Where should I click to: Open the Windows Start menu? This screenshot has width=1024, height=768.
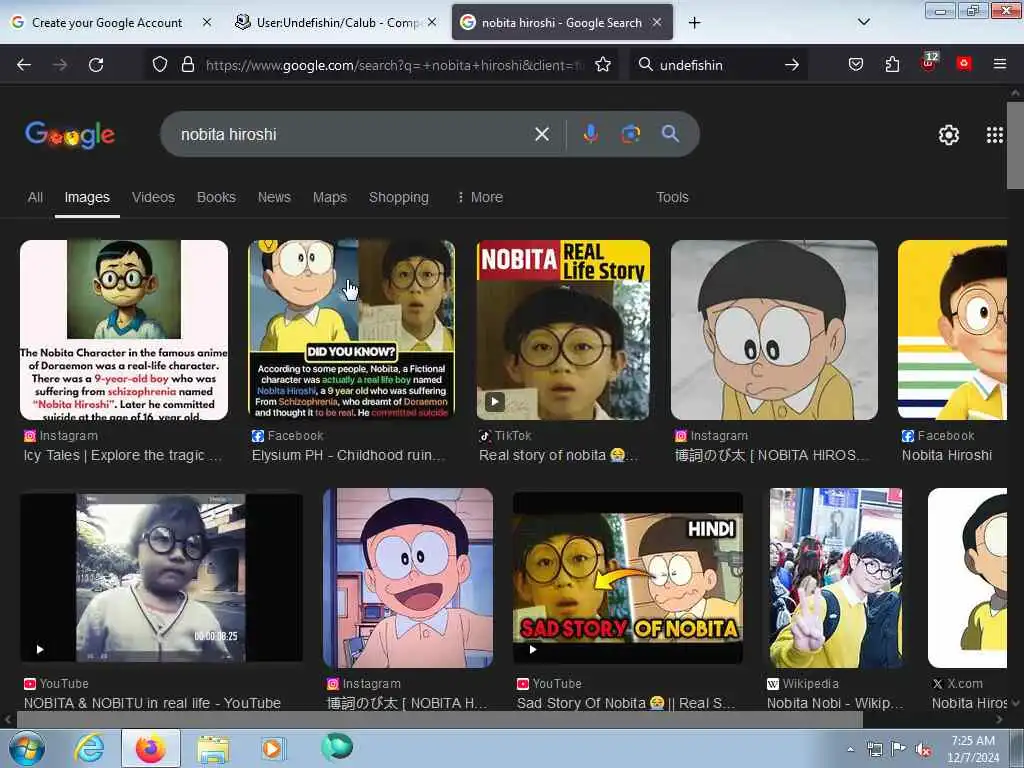click(27, 748)
